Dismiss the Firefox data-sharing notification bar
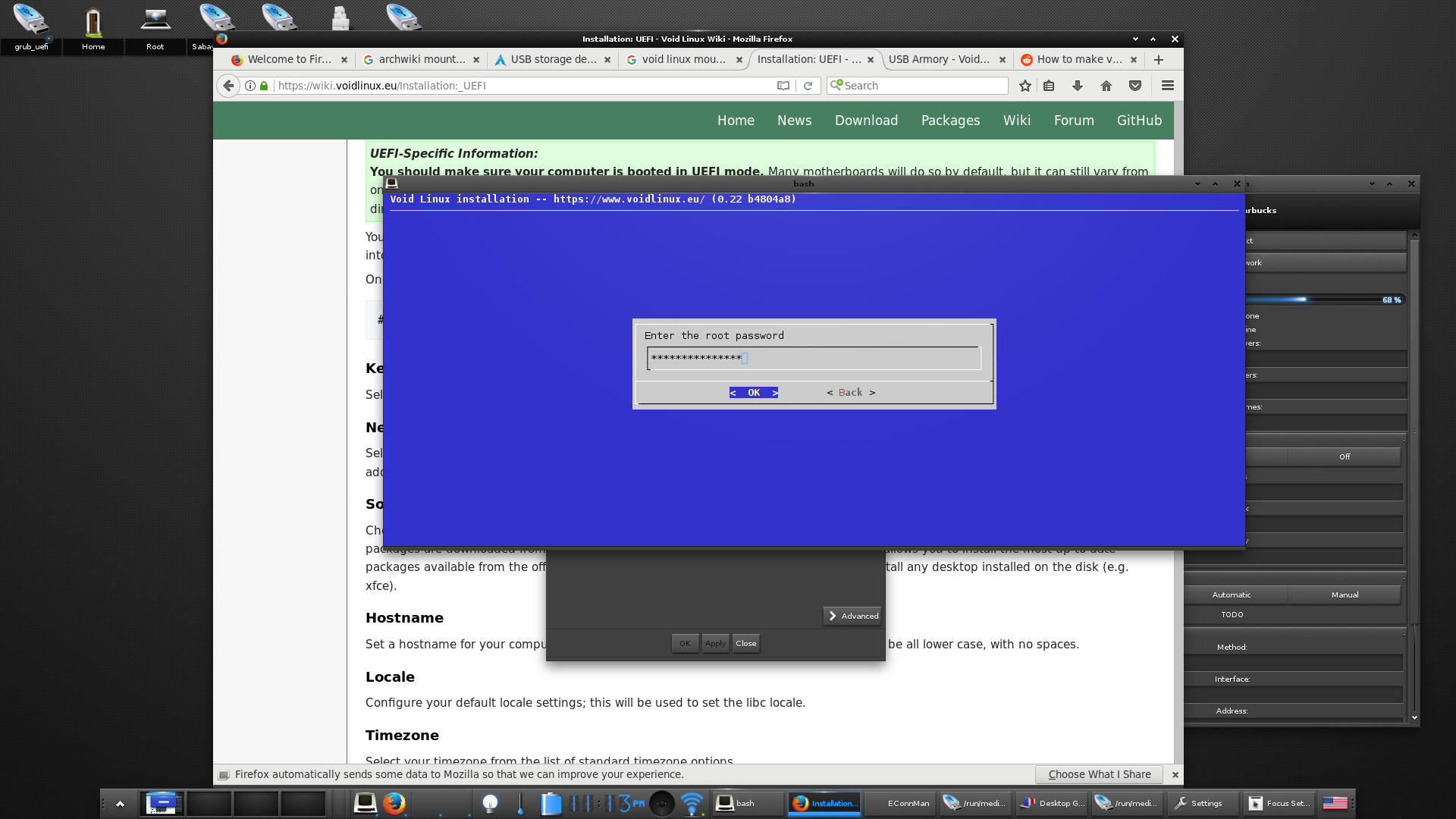 pos(1175,774)
